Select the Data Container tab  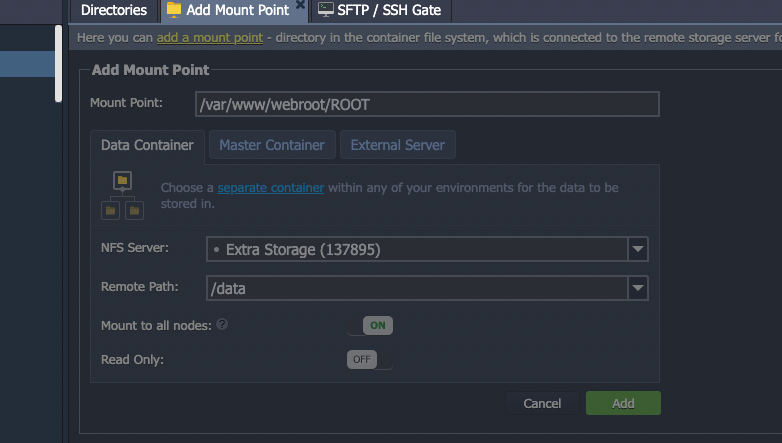click(147, 145)
